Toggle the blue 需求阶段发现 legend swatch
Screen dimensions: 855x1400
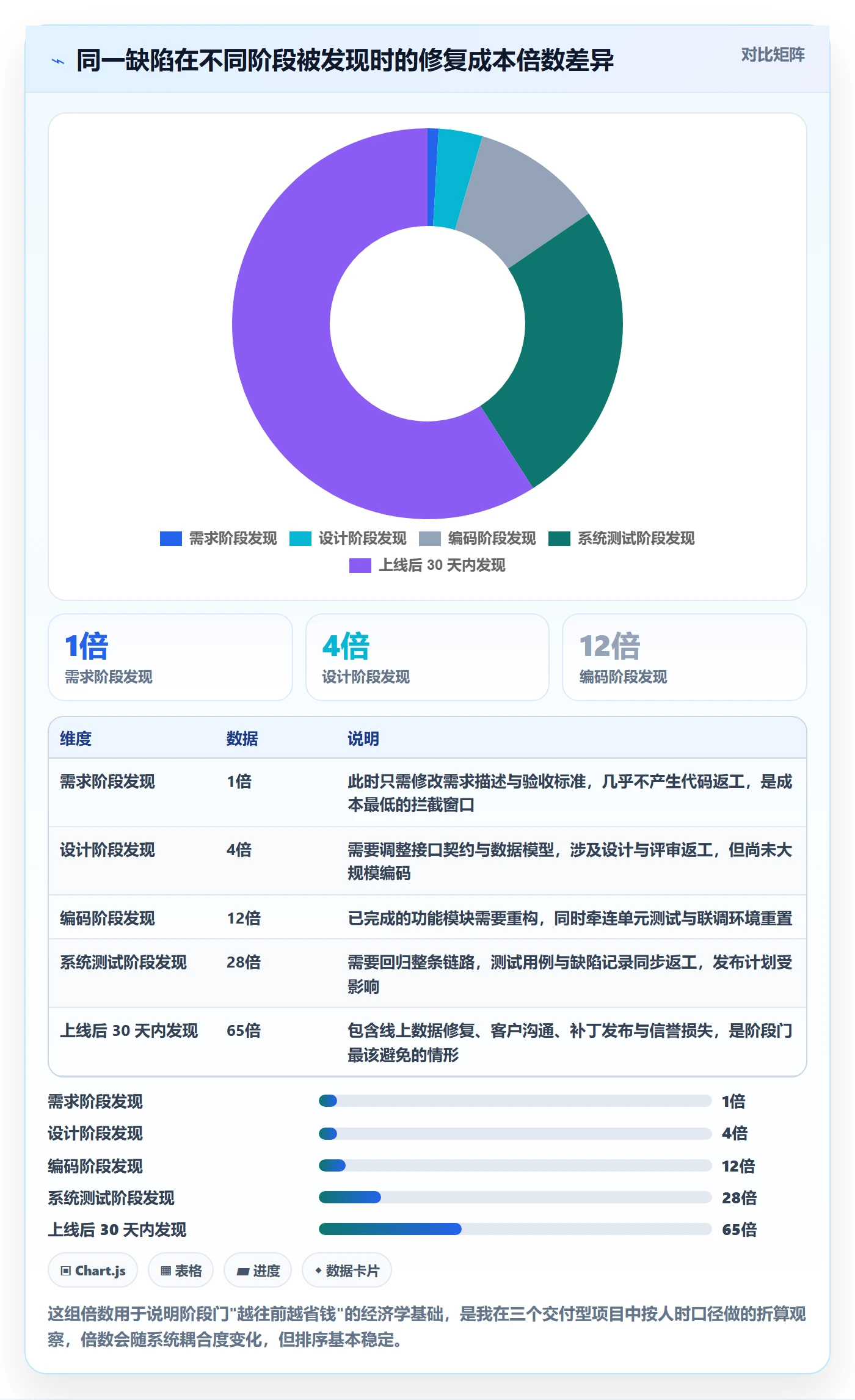tap(171, 539)
